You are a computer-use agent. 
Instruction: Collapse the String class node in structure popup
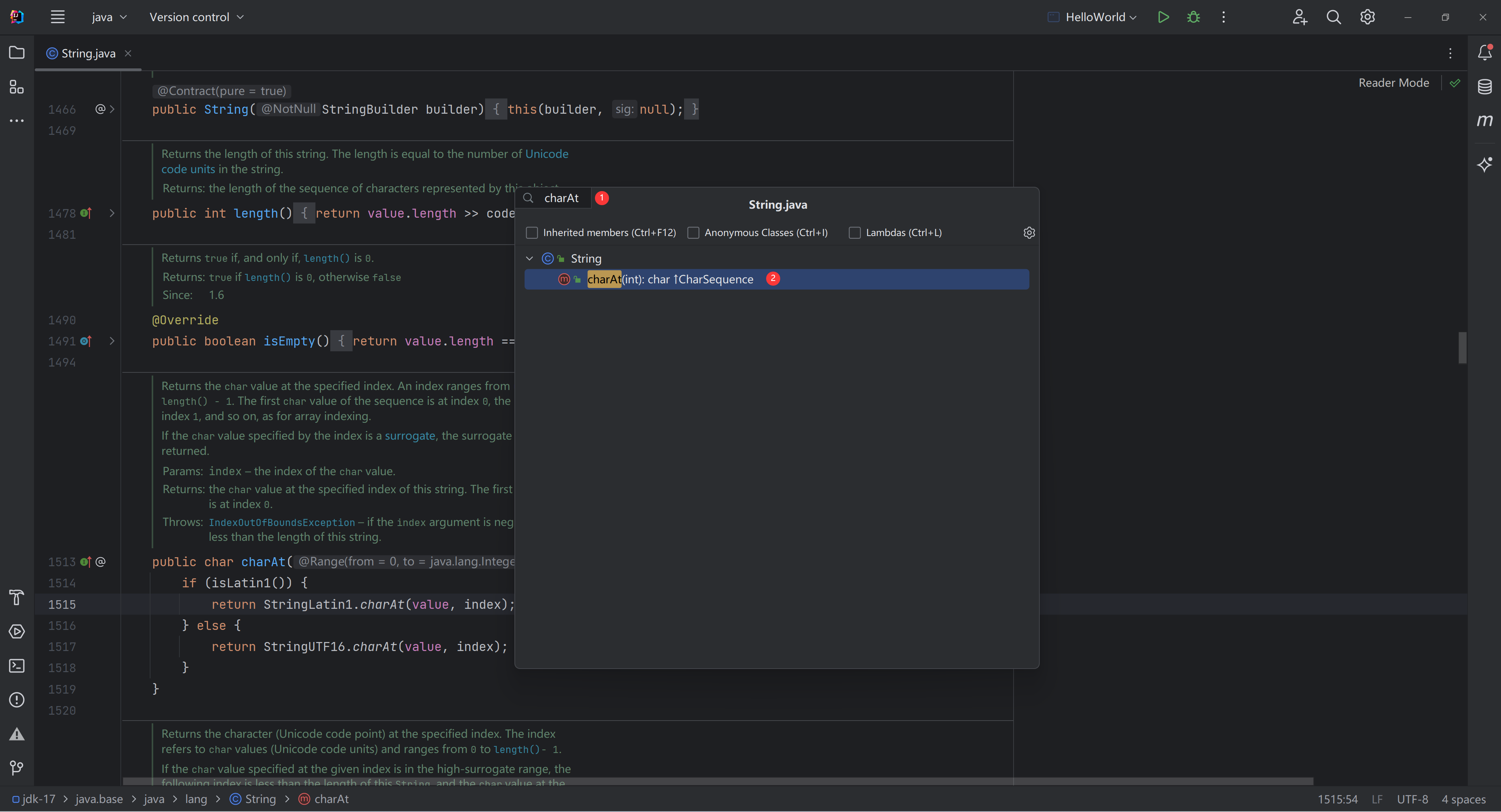(x=529, y=258)
